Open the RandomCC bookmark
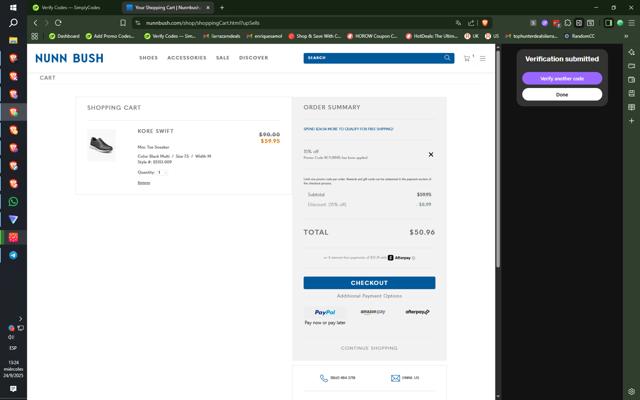Image resolution: width=640 pixels, height=400 pixels. [580, 36]
